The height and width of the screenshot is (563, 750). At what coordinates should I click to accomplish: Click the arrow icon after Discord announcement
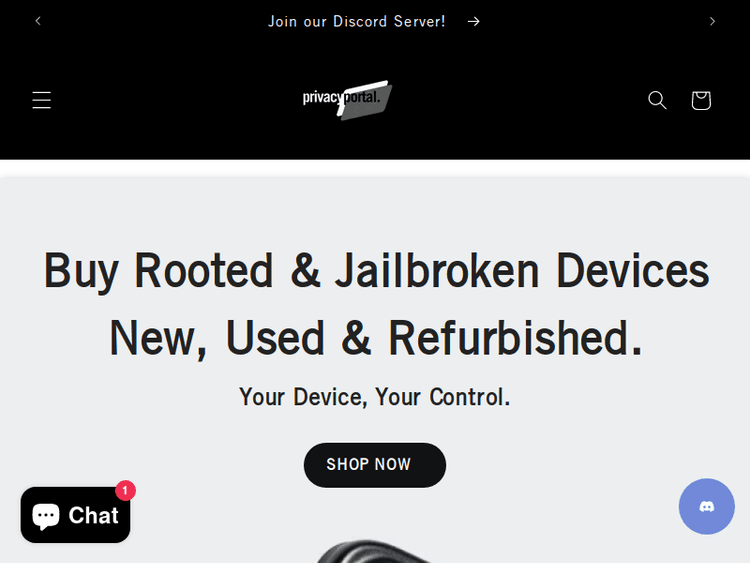474,22
